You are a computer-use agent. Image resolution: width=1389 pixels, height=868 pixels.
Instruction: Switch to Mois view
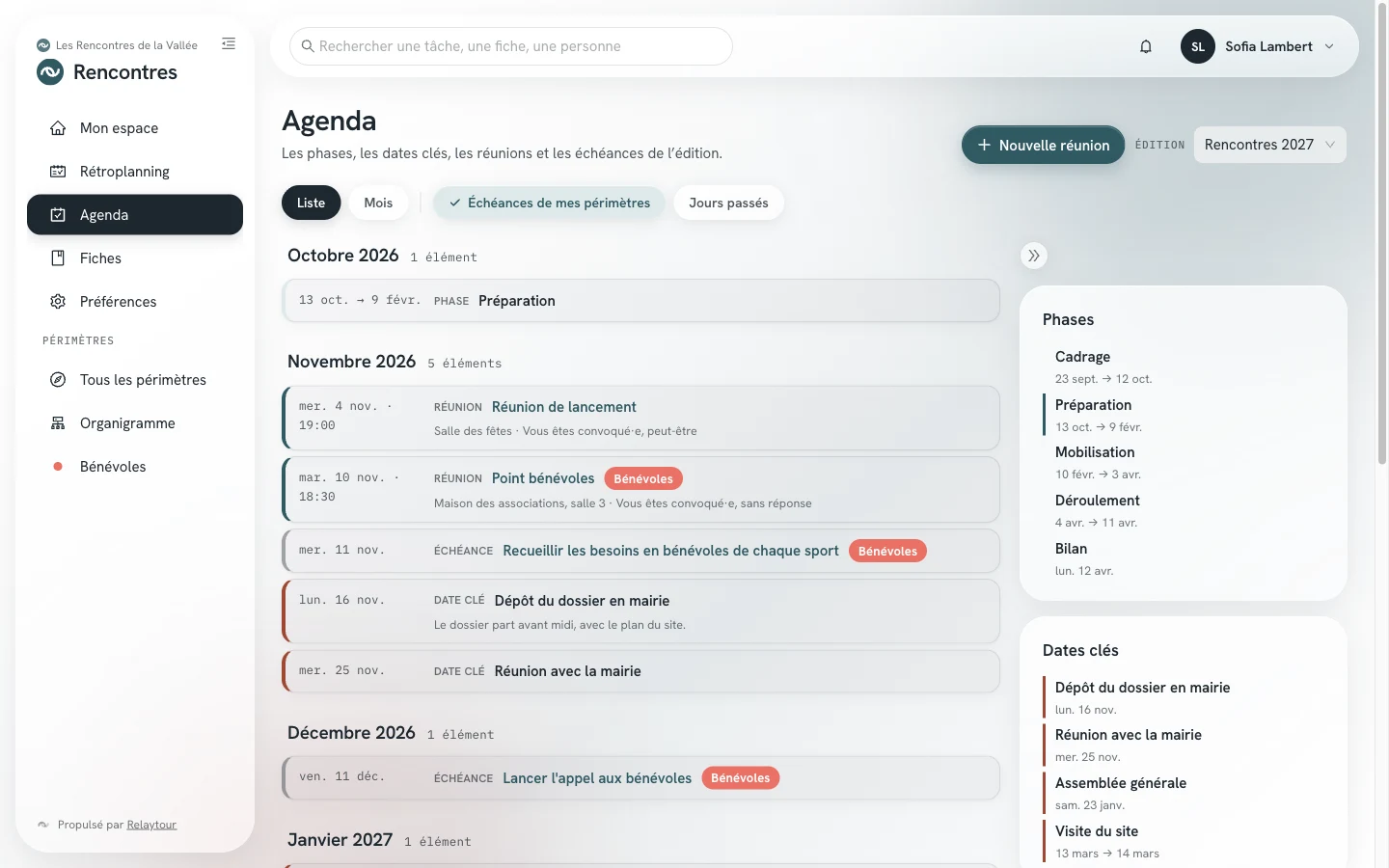click(x=378, y=203)
